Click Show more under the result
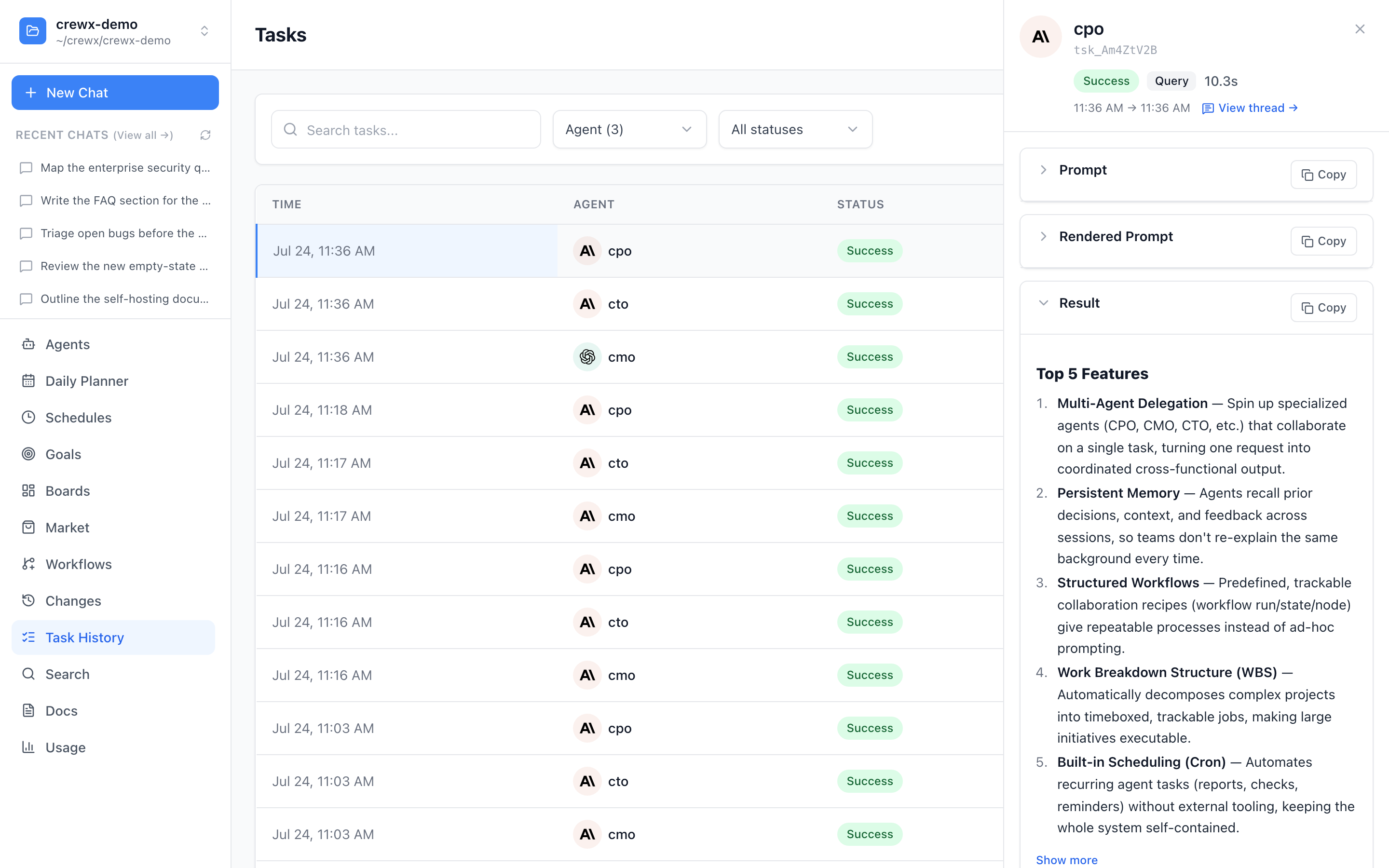The width and height of the screenshot is (1389, 868). [1066, 859]
